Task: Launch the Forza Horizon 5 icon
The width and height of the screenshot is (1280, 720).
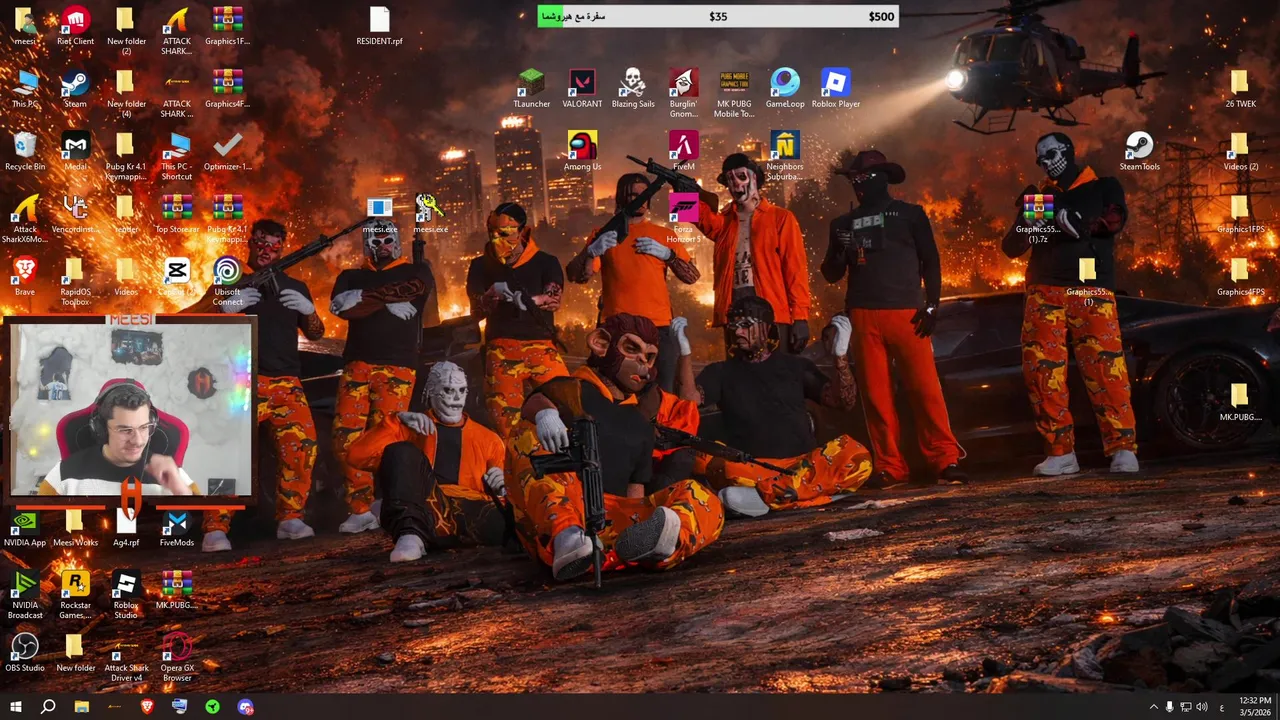Action: tap(684, 219)
